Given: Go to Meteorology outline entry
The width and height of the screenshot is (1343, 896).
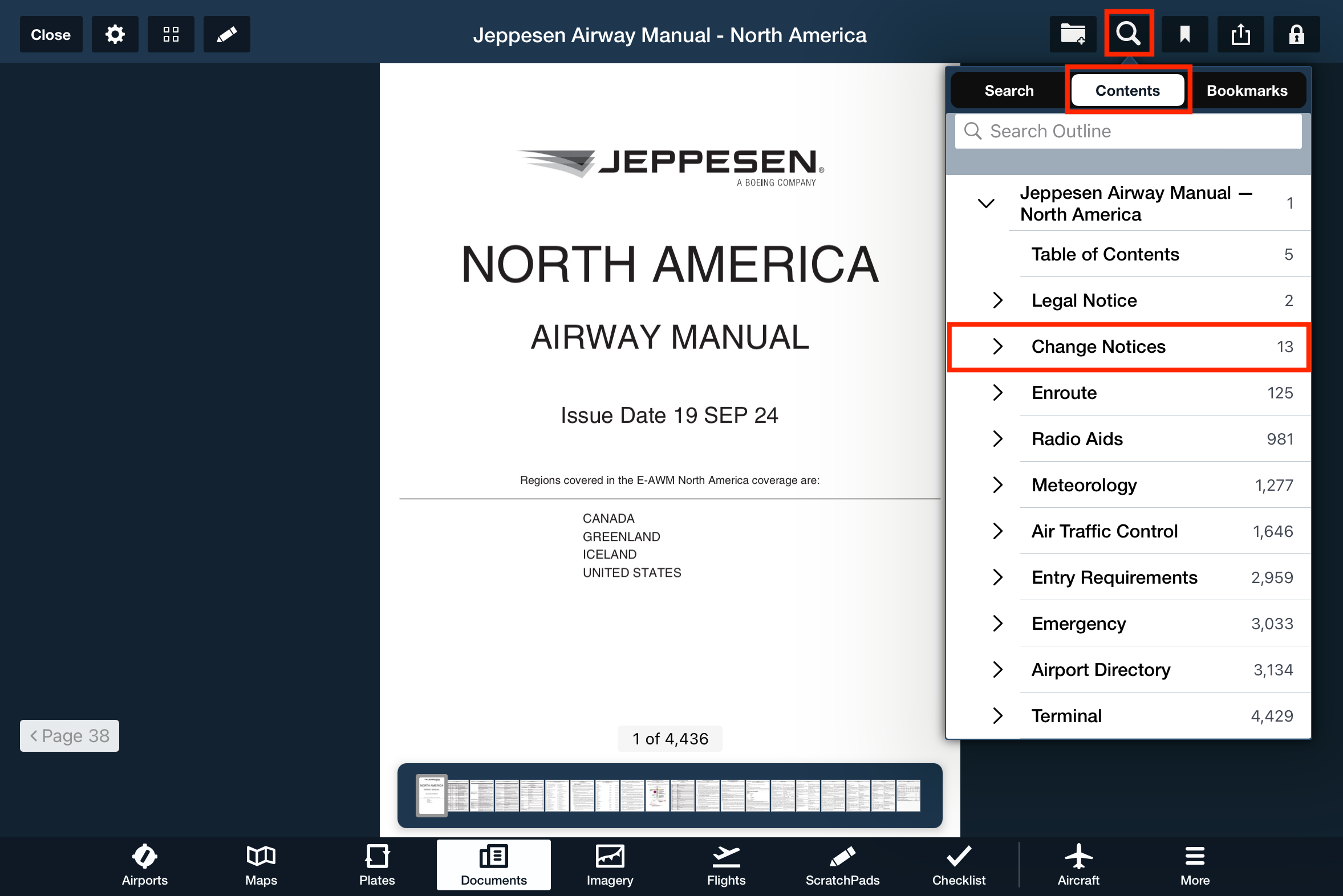Looking at the screenshot, I should [x=1128, y=485].
